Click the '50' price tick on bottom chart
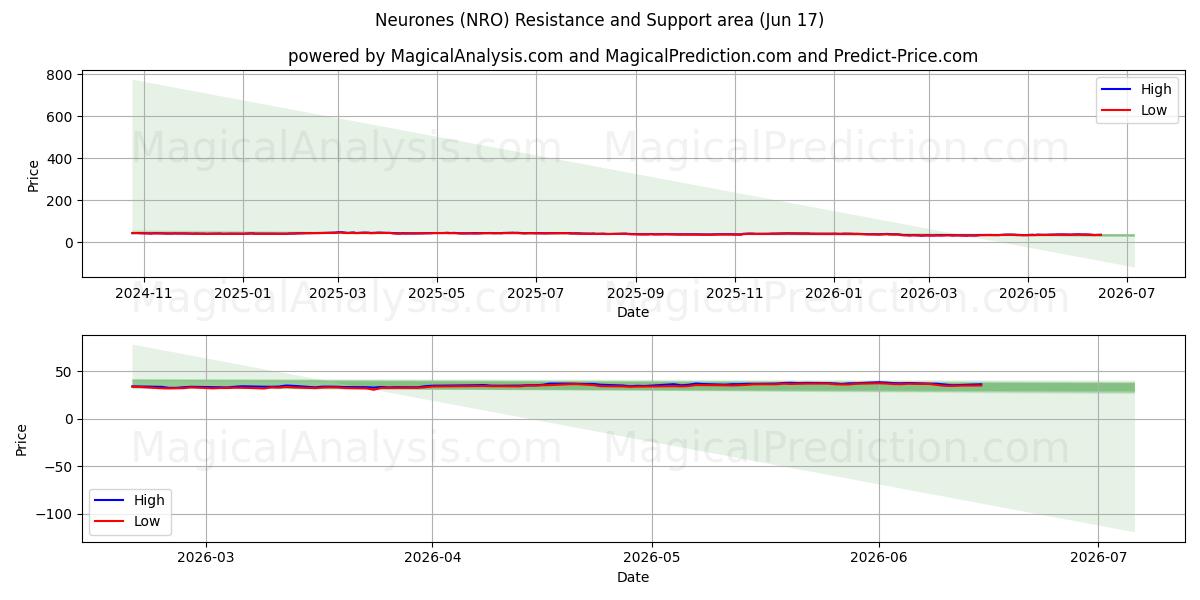Viewport: 1200px width, 600px height. (63, 372)
